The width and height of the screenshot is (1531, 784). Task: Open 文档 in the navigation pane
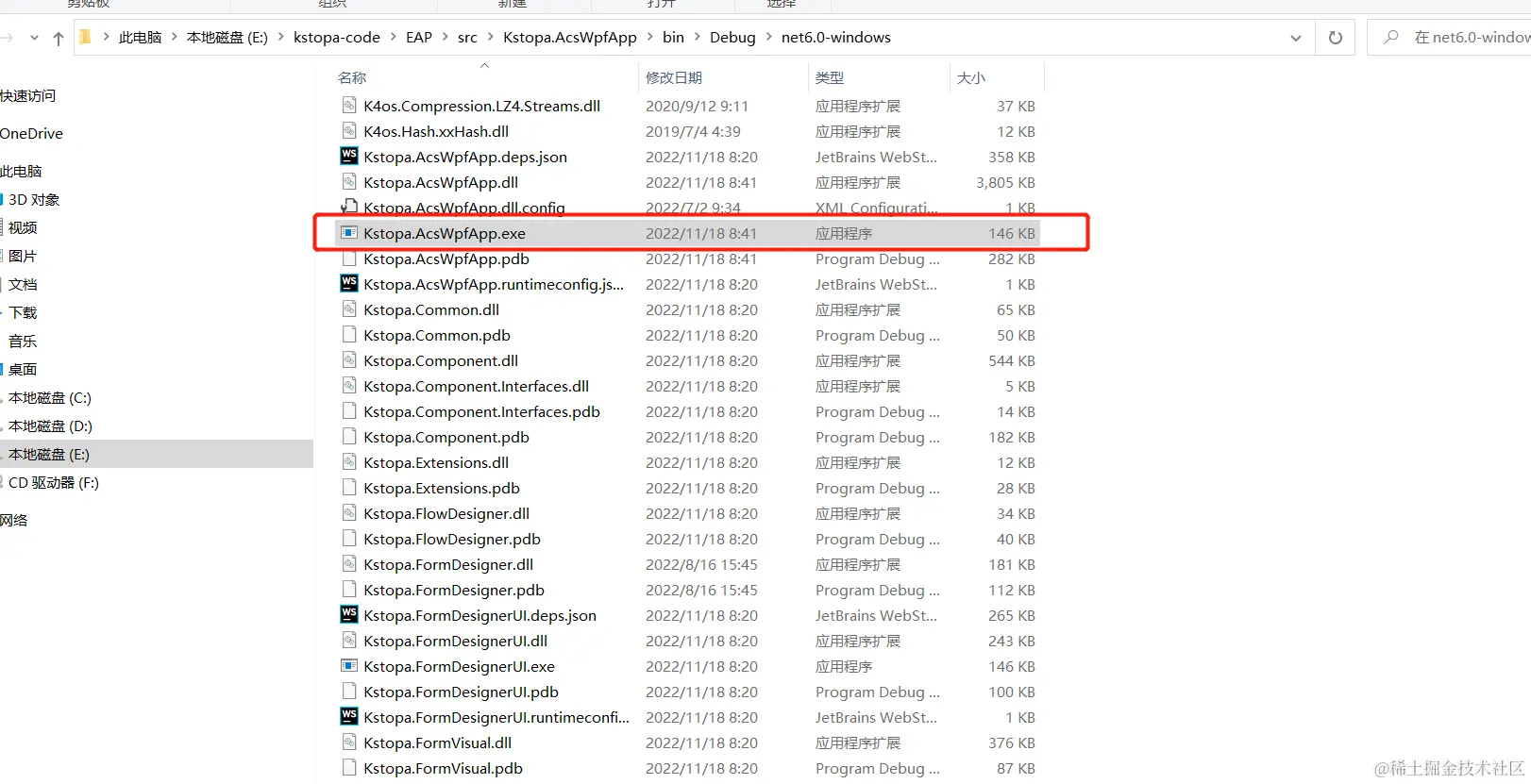(23, 285)
